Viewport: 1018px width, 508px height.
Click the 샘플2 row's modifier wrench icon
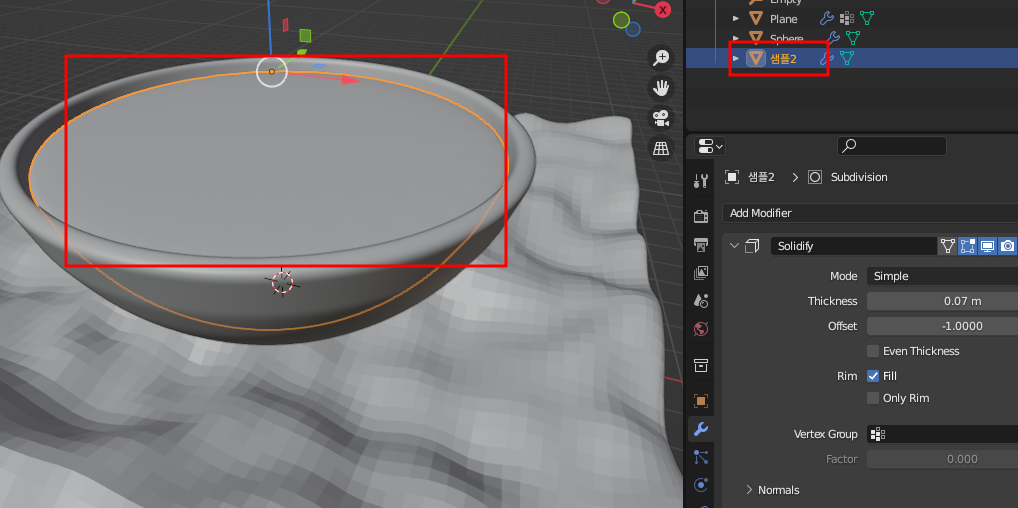[826, 58]
